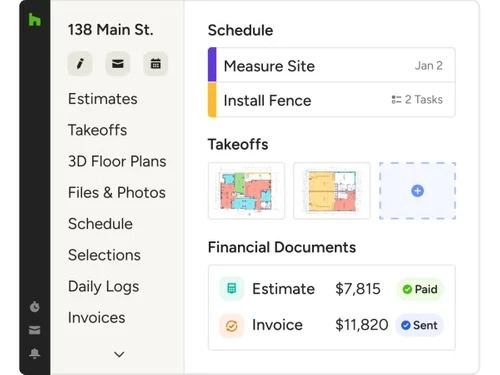Click the green calculator Estimate icon
This screenshot has width=500, height=375.
click(232, 288)
